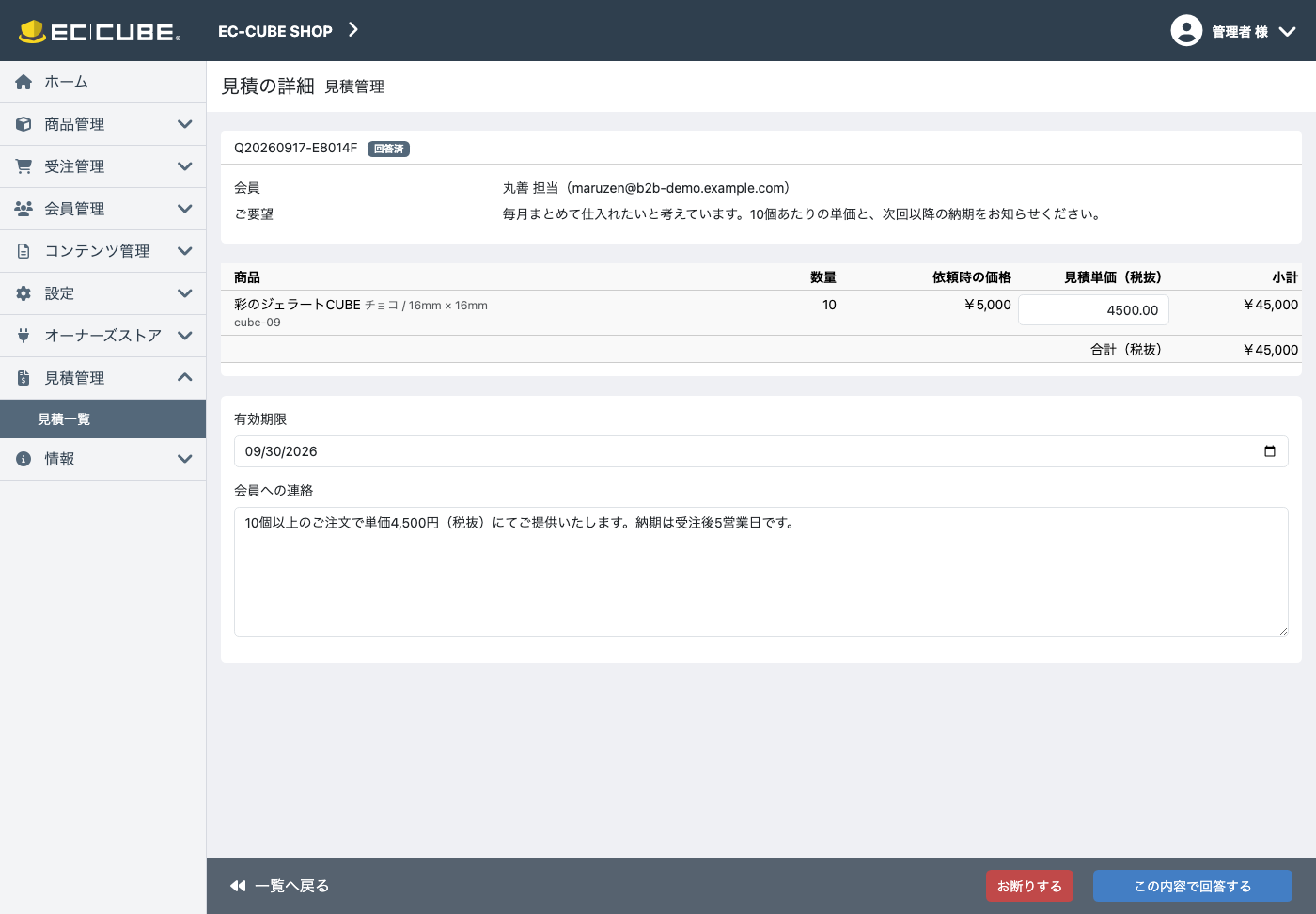Click the admin user avatar icon
Image resolution: width=1316 pixels, height=914 pixels.
pyautogui.click(x=1186, y=30)
